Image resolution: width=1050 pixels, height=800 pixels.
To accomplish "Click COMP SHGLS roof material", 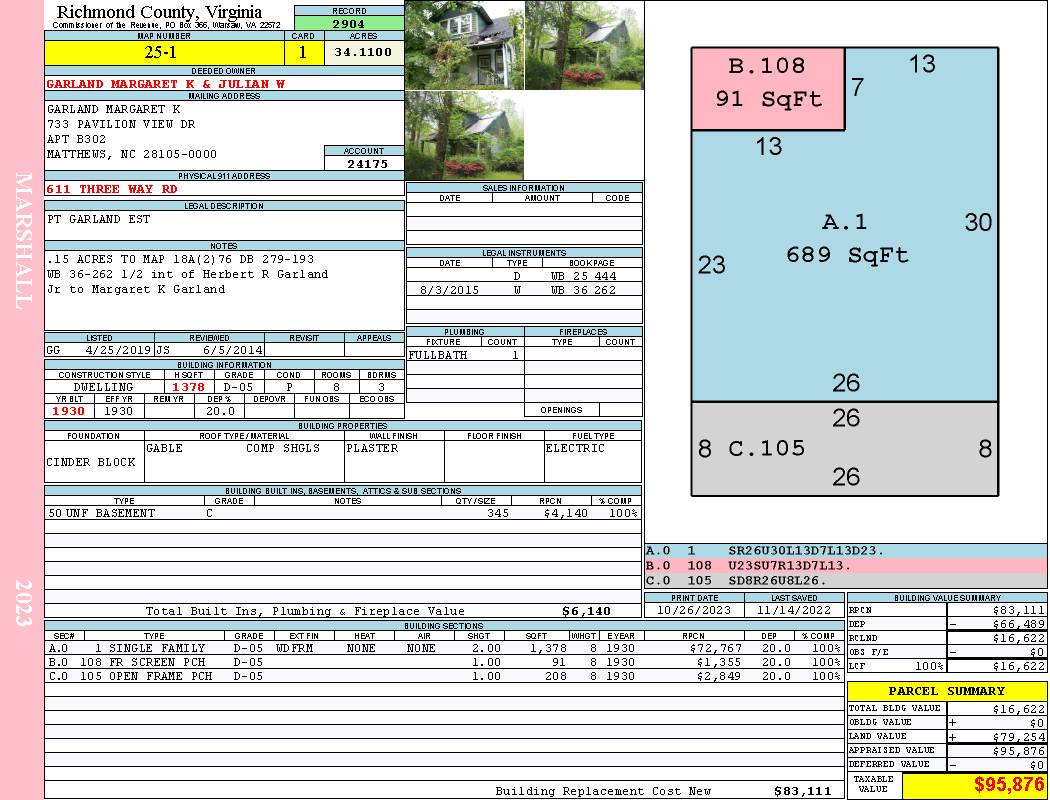I will pos(283,448).
